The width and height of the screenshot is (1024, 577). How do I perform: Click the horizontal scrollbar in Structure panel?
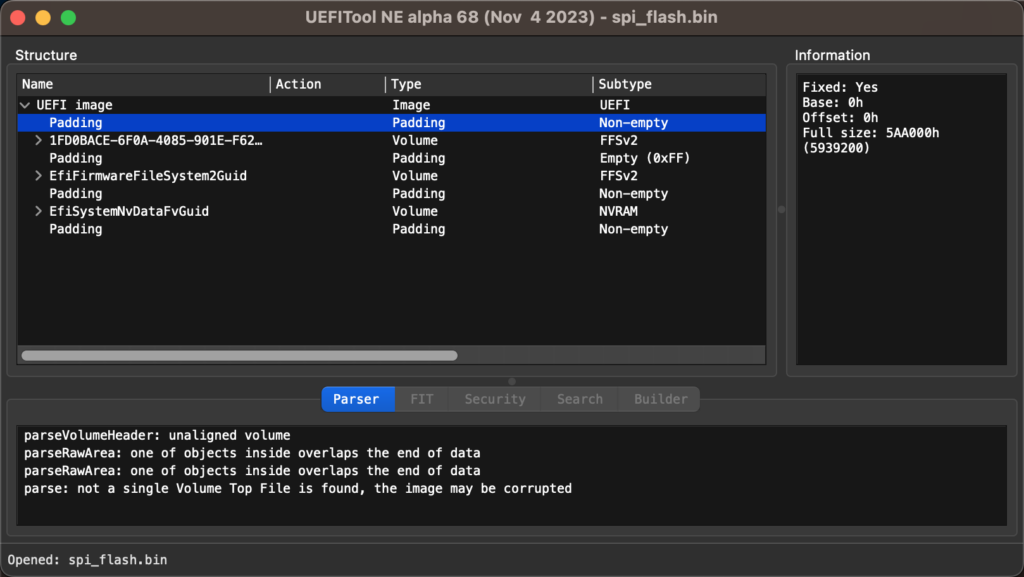tap(240, 356)
